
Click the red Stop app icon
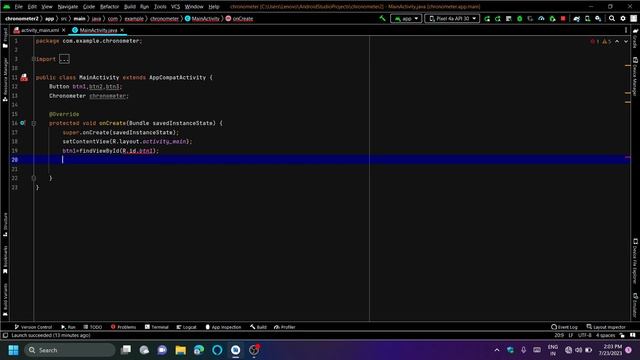click(563, 18)
